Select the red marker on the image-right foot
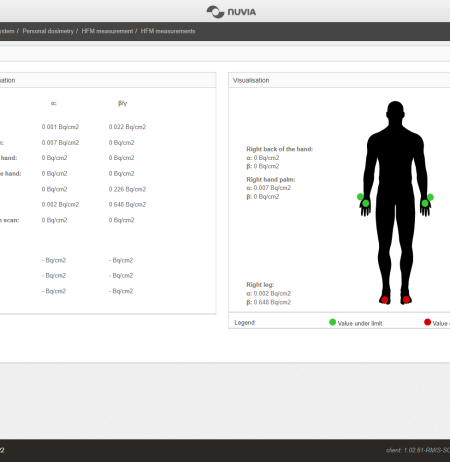The width and height of the screenshot is (450, 462). (x=406, y=299)
